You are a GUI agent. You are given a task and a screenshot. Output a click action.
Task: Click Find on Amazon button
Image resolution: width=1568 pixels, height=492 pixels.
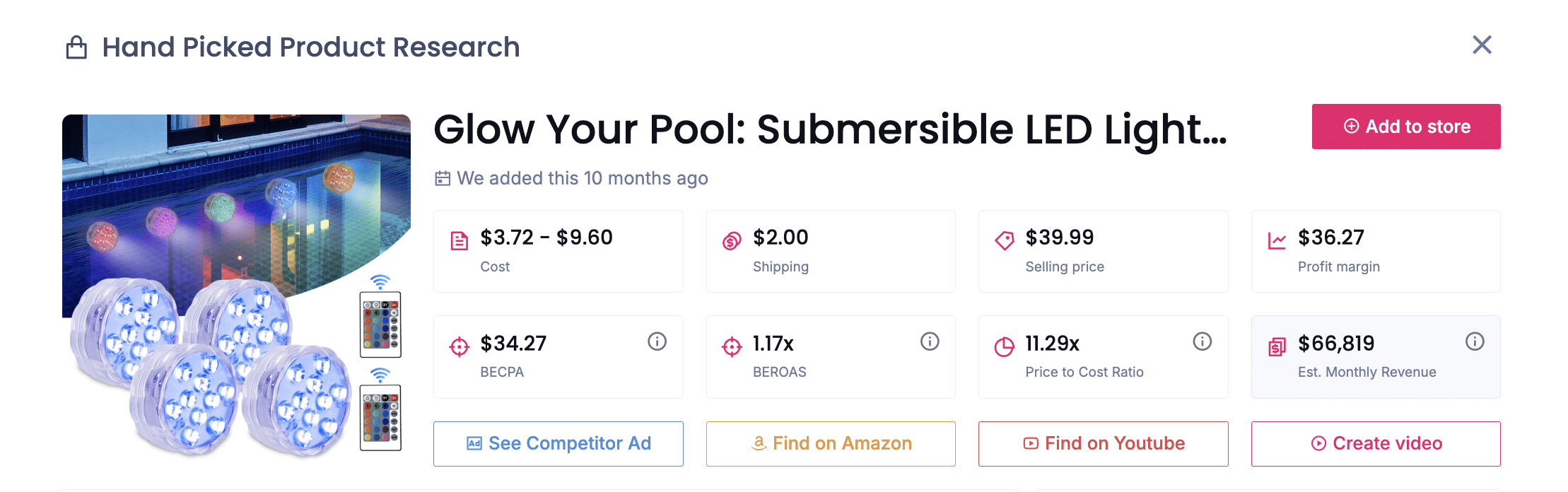[x=831, y=444]
